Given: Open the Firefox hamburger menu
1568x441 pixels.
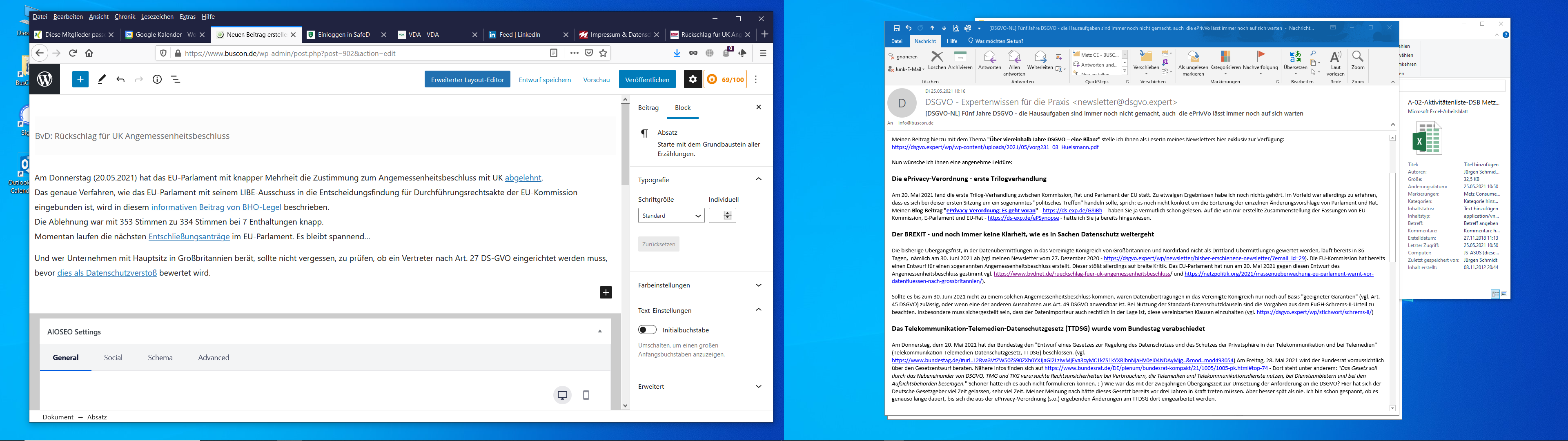Looking at the screenshot, I should 763,53.
